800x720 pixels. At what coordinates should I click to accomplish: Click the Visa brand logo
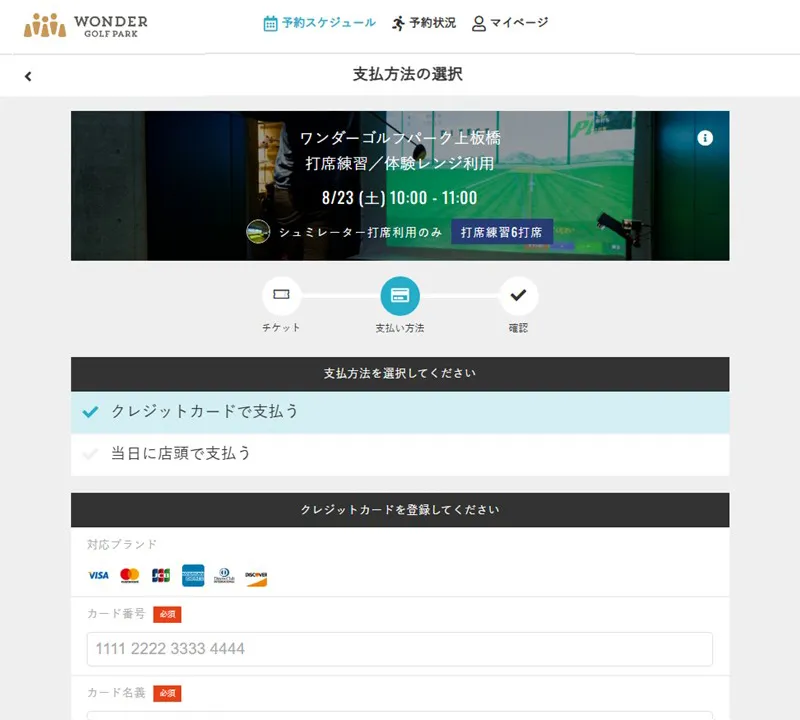point(98,576)
